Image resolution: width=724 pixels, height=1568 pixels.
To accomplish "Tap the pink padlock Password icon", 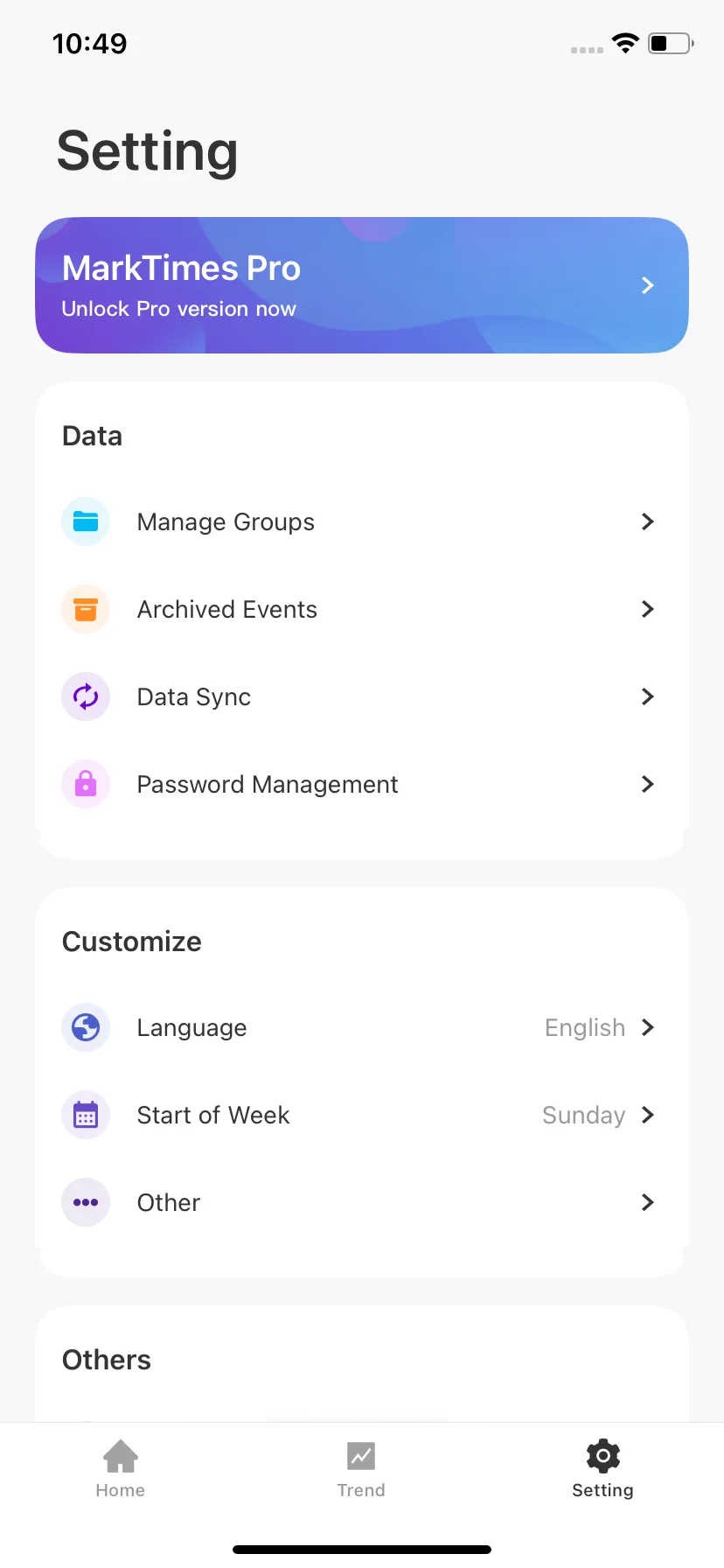I will click(86, 784).
